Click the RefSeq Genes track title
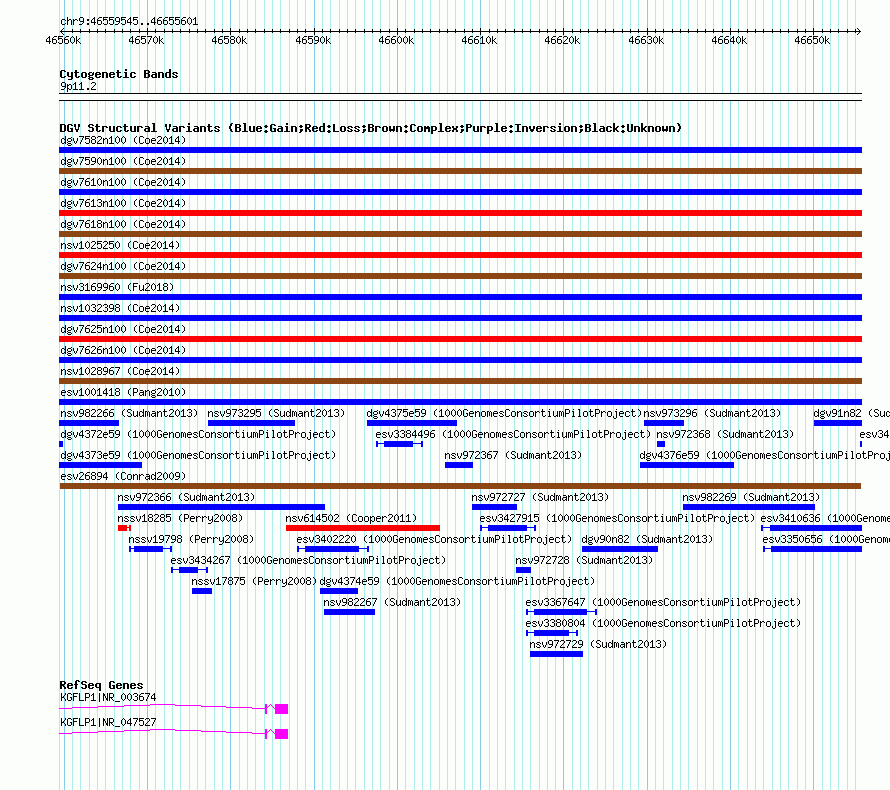Screen dimensions: 890x790 point(101,685)
